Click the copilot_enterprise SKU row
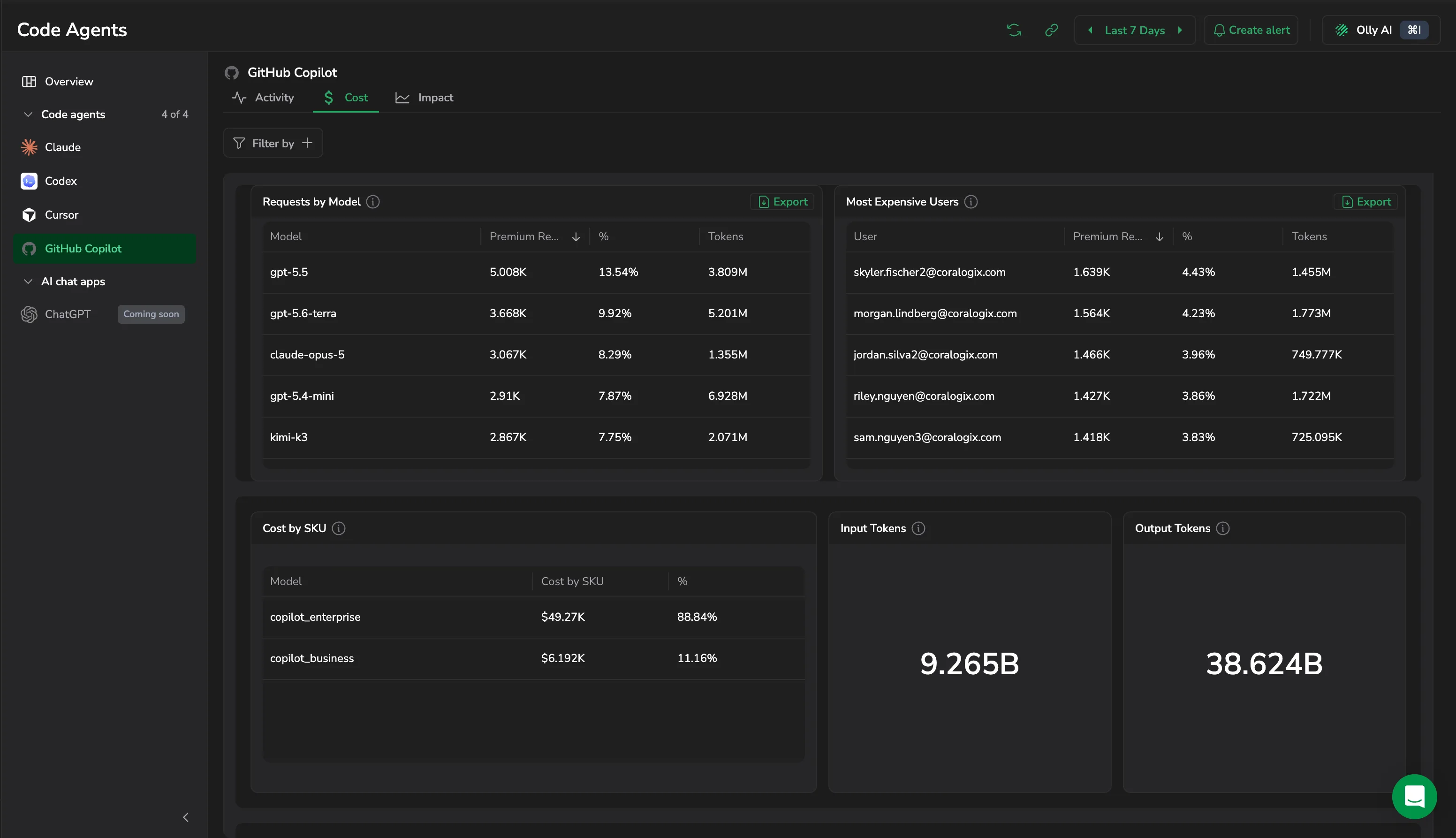This screenshot has width=1456, height=838. click(x=533, y=617)
